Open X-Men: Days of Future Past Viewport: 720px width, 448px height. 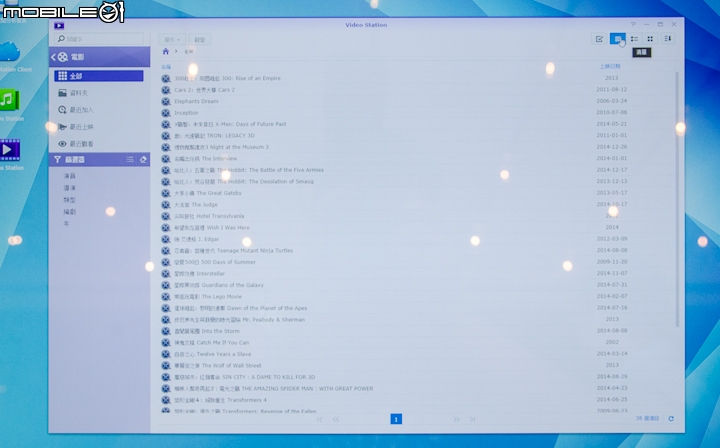click(230, 124)
